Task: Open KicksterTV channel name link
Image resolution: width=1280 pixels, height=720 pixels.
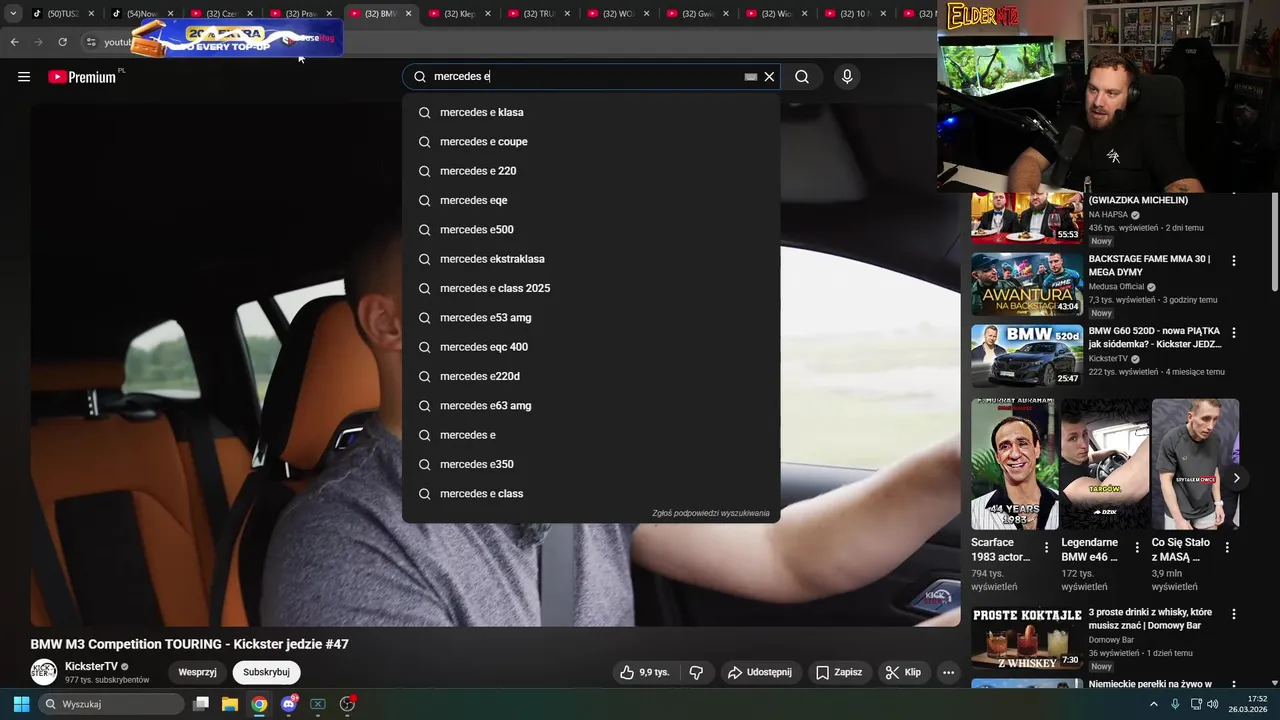Action: coord(91,666)
